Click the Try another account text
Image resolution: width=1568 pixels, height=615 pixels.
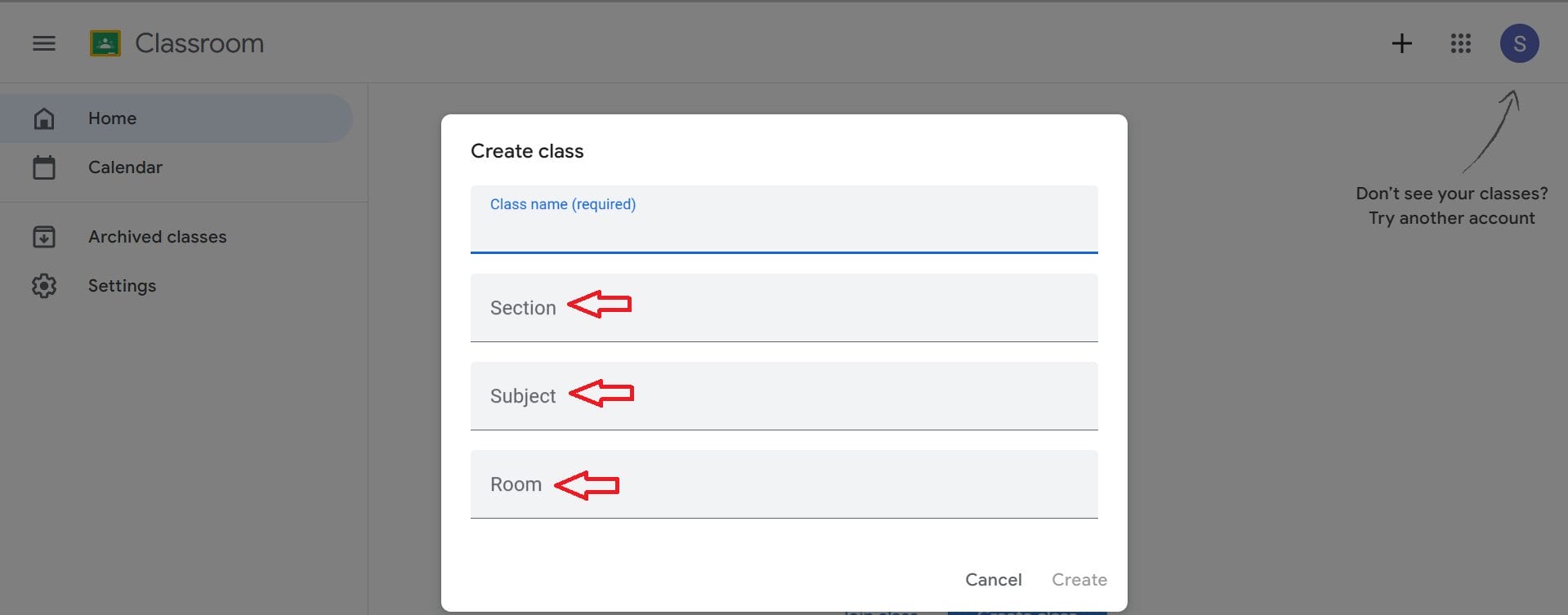(x=1451, y=217)
